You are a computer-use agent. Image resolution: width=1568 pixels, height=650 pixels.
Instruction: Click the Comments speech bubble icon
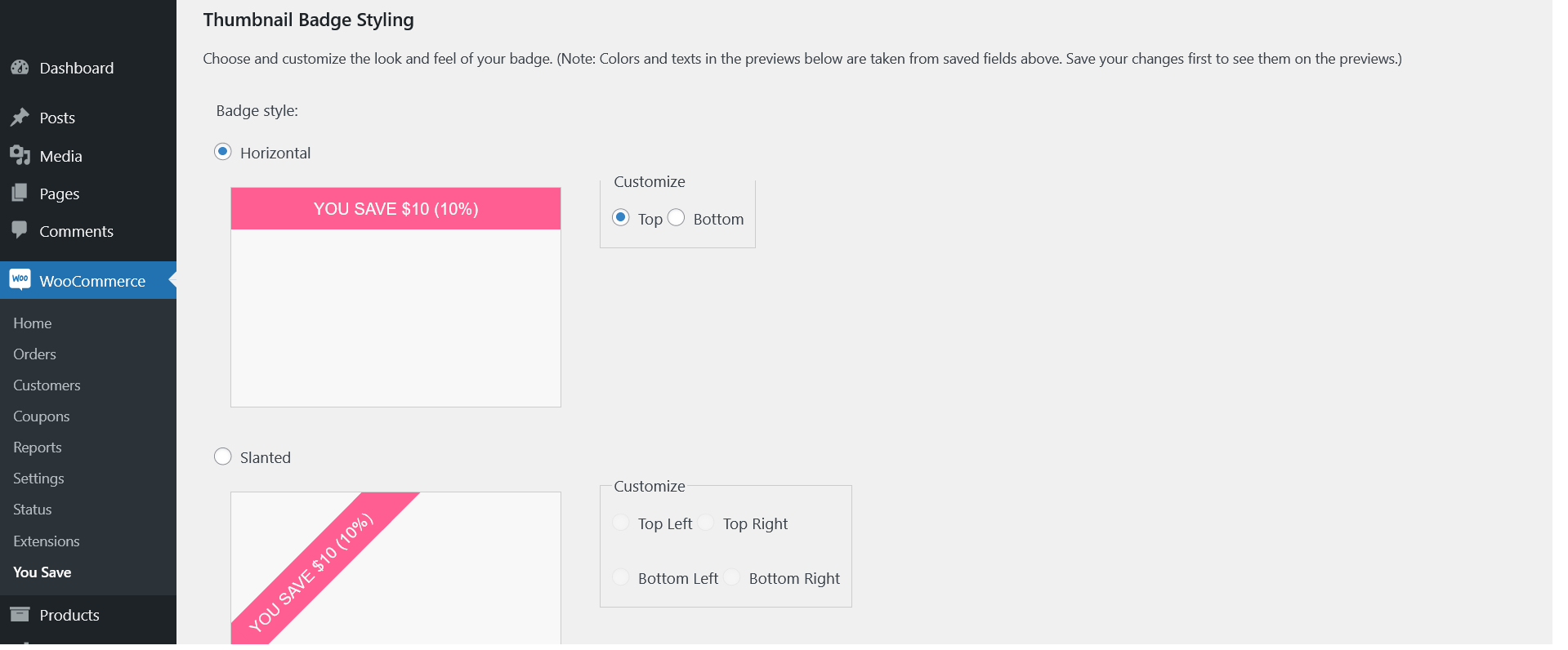pos(20,230)
